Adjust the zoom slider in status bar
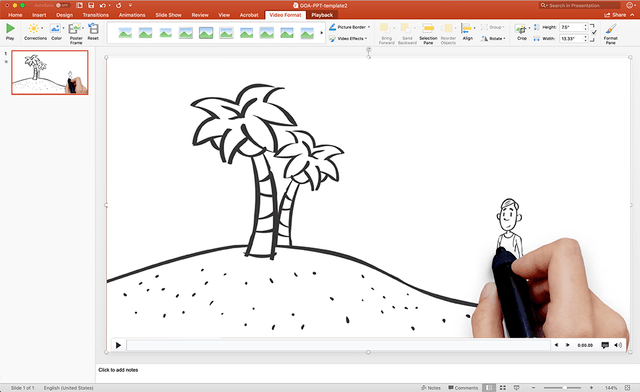640x392 pixels. click(562, 388)
